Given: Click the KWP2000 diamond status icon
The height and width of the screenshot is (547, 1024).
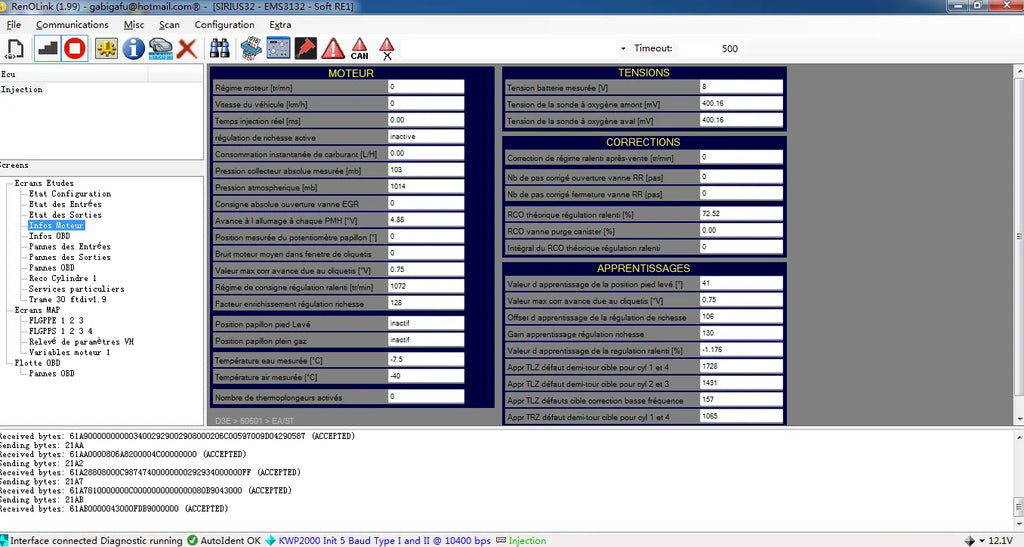Looking at the screenshot, I should 270,540.
